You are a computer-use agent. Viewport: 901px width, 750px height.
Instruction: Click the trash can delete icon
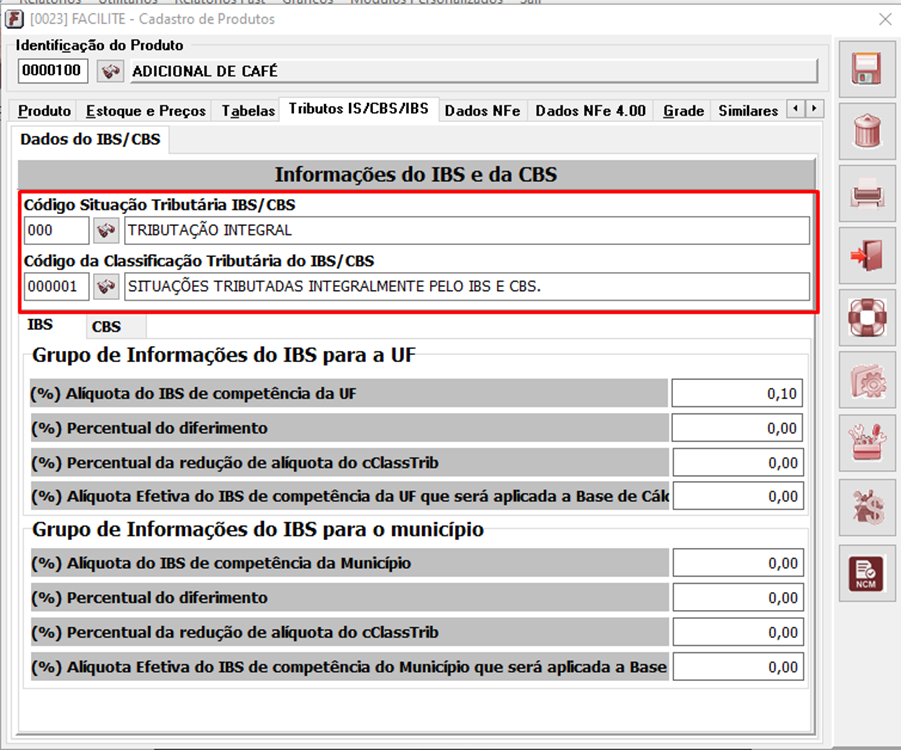coord(865,130)
